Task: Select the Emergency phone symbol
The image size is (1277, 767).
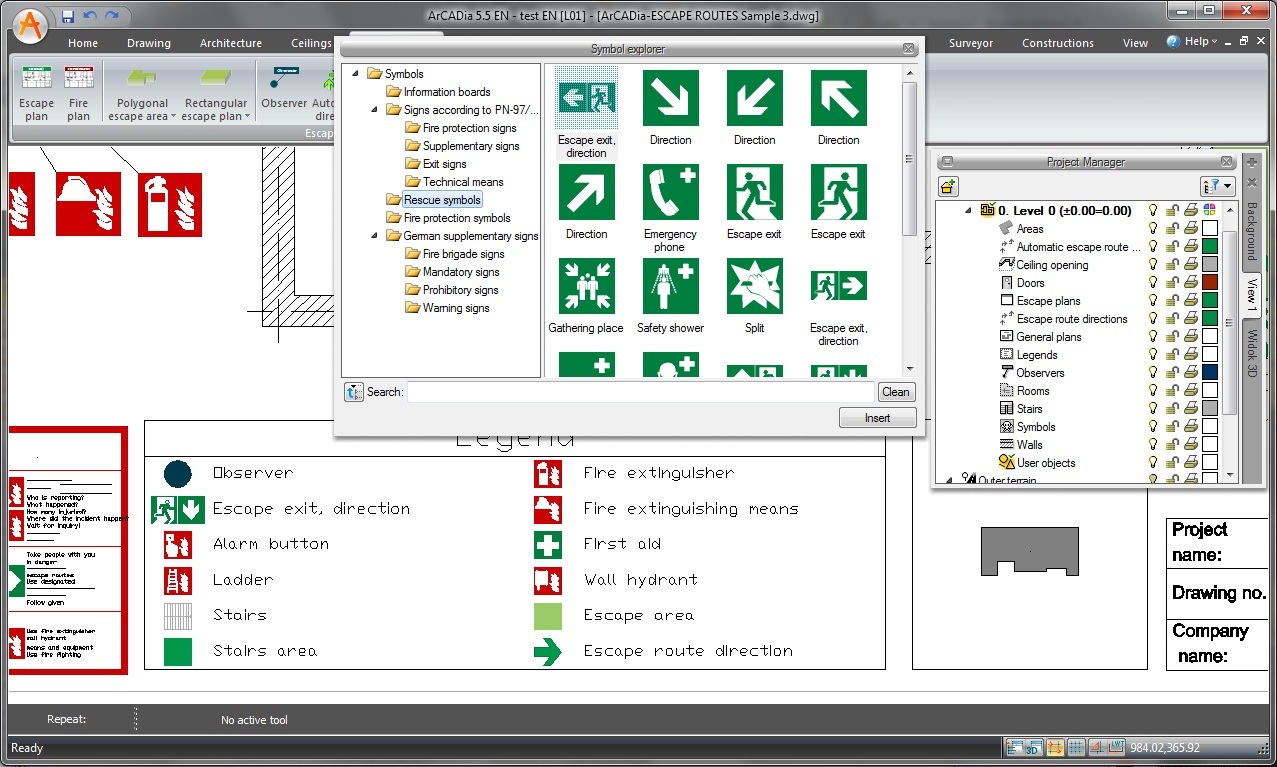Action: click(x=670, y=193)
